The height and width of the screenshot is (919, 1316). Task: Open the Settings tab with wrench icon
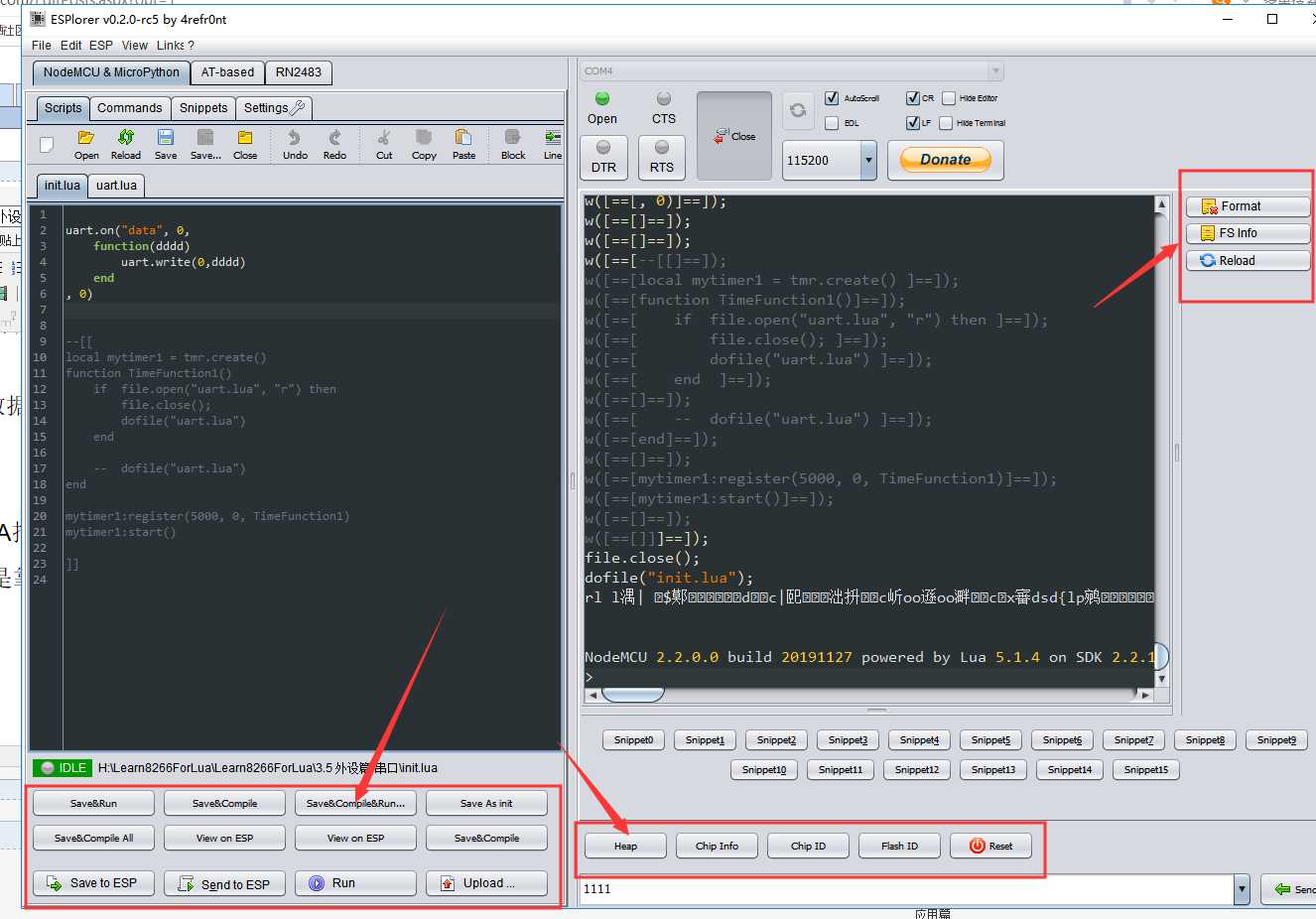[x=274, y=108]
